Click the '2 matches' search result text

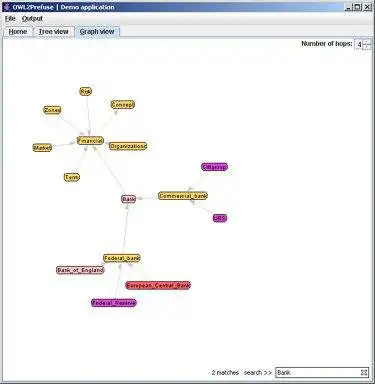(x=225, y=373)
